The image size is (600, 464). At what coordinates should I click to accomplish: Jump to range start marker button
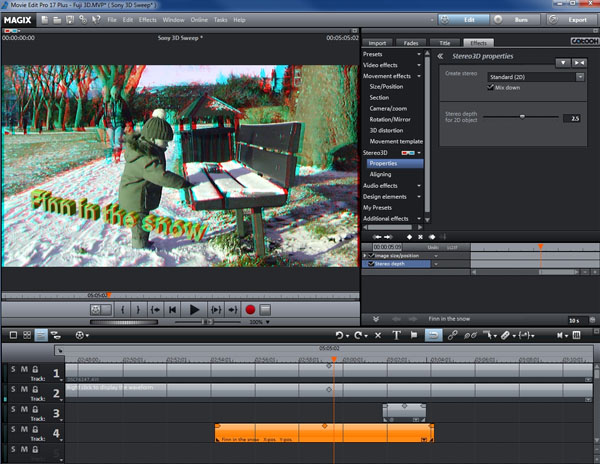[155, 309]
